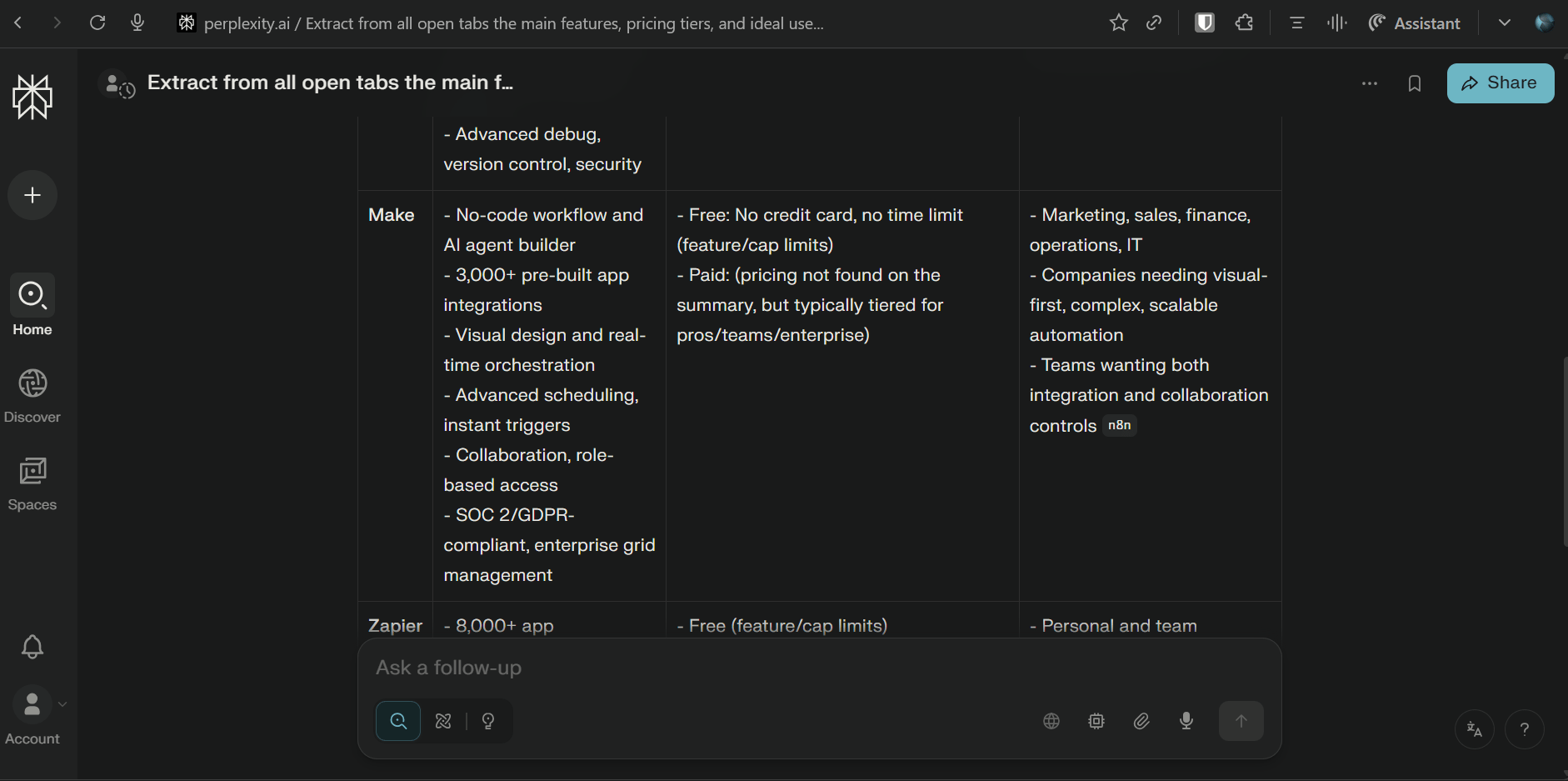Screen dimensions: 1568x781
Task: Open the Home section
Action: coord(32,305)
